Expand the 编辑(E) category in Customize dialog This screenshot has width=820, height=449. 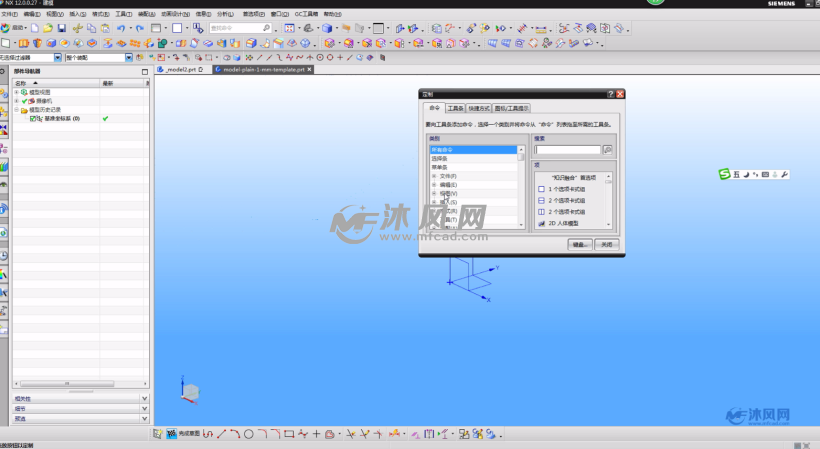(x=434, y=185)
